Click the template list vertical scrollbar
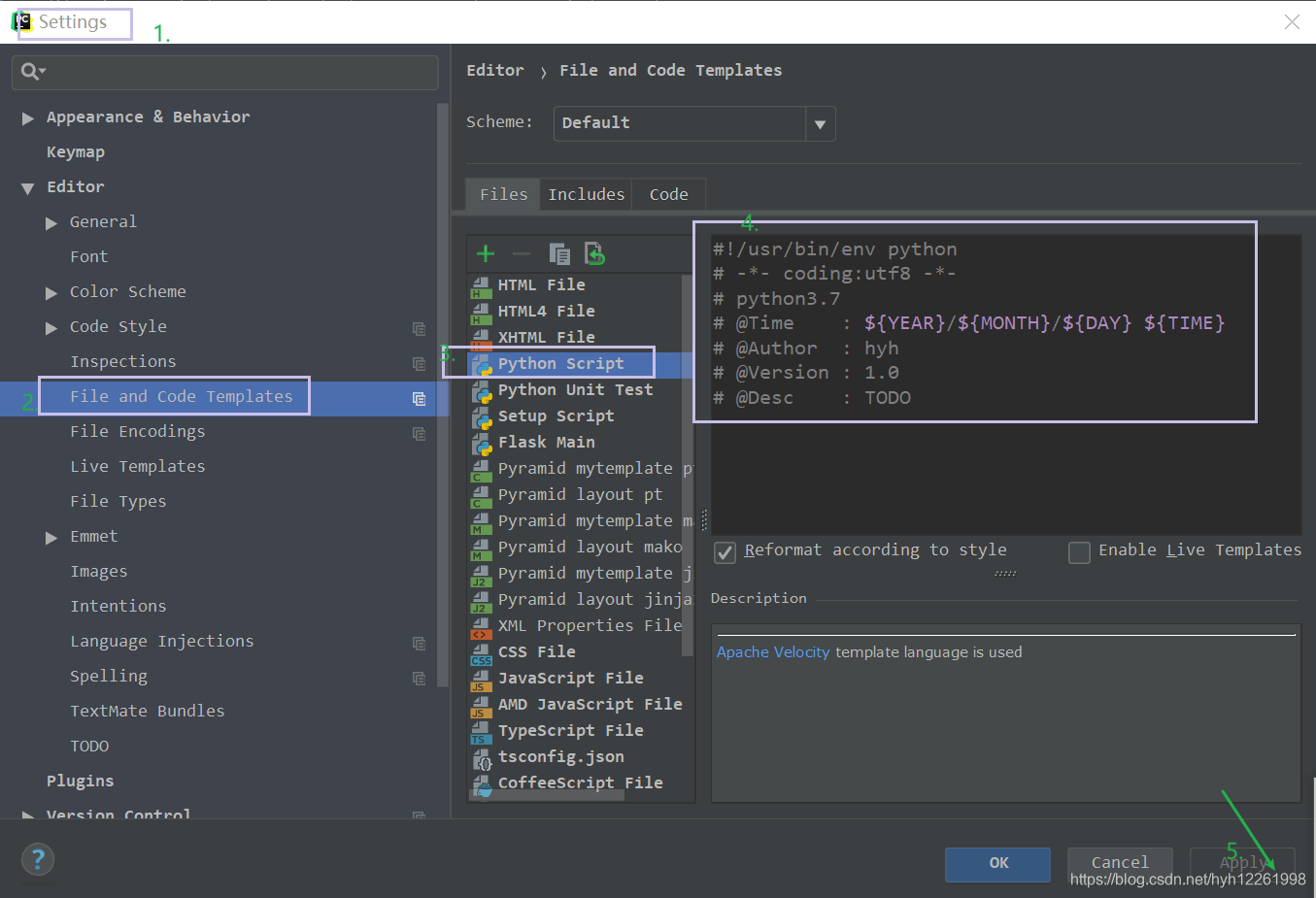This screenshot has width=1316, height=898. tap(688, 466)
